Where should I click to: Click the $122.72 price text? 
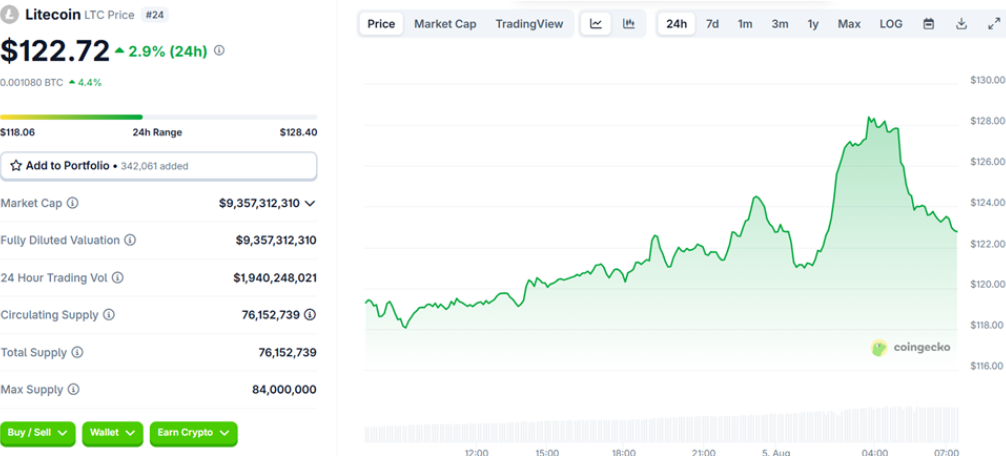[x=55, y=51]
